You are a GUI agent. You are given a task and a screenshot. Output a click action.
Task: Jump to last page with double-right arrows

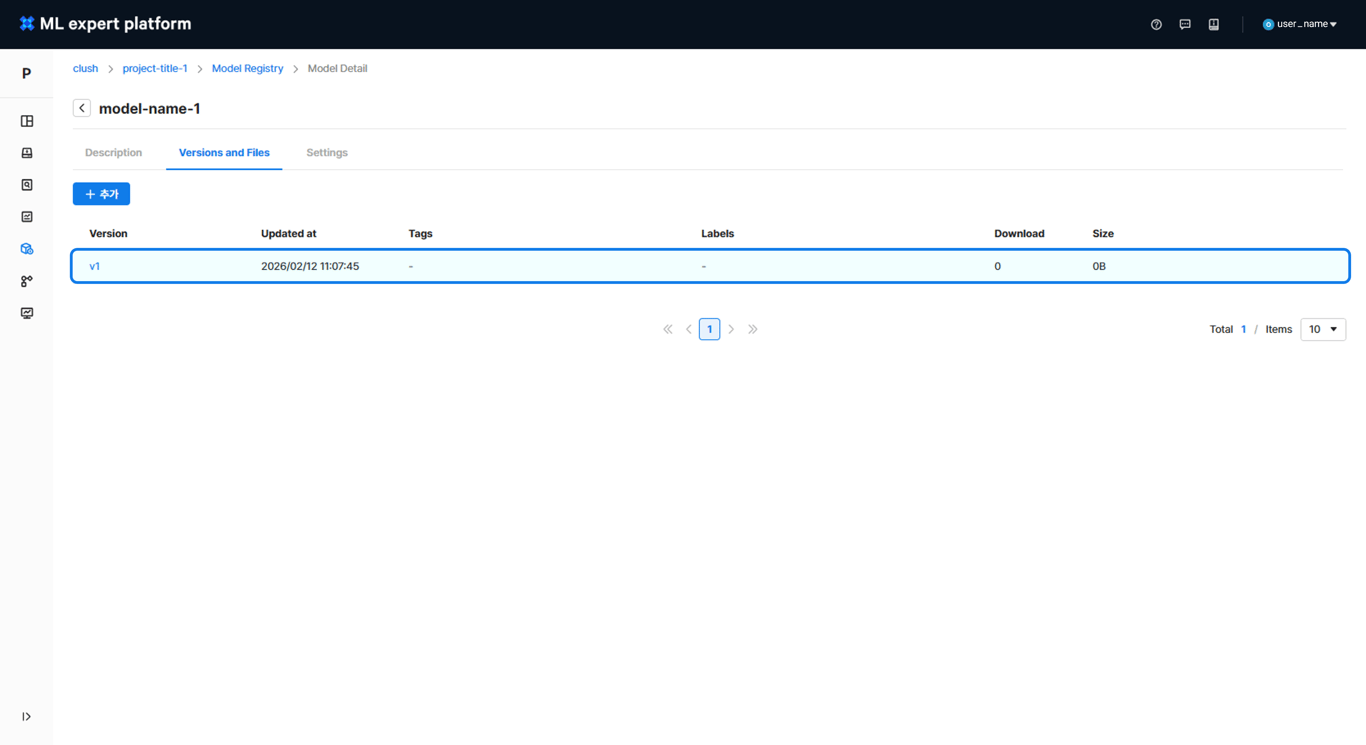coord(753,329)
